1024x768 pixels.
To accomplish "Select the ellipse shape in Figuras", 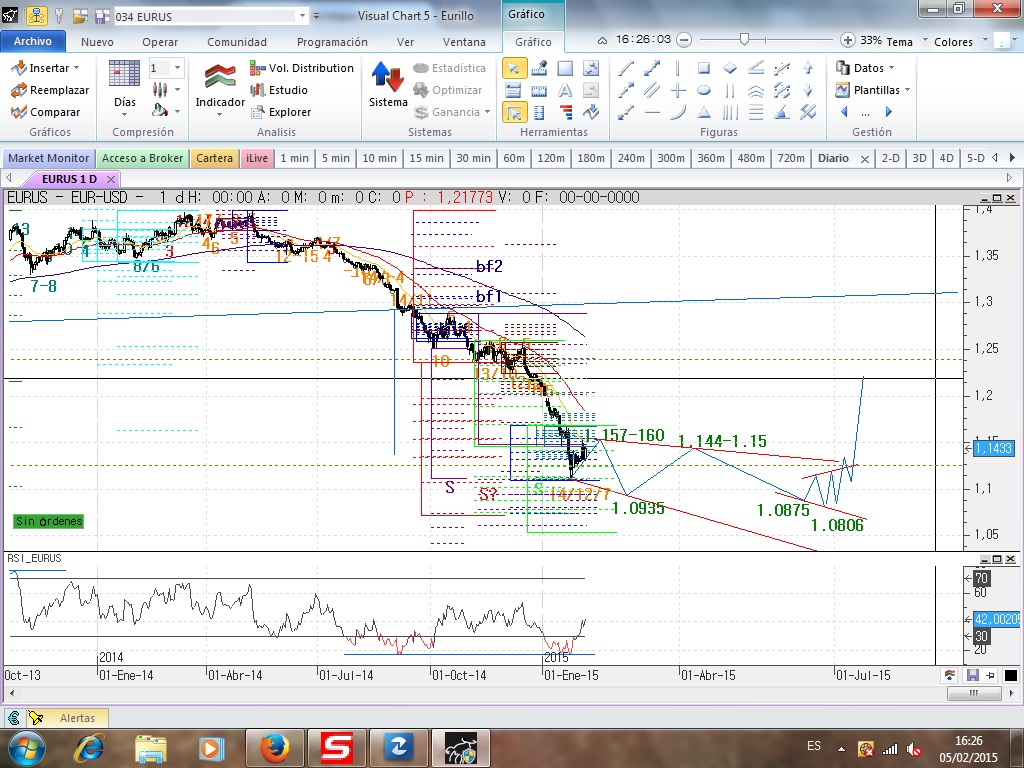I will click(704, 90).
